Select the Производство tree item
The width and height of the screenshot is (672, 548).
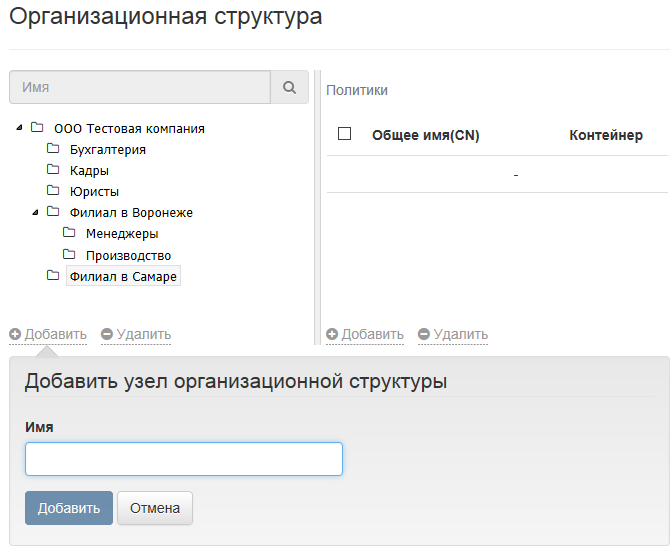[x=128, y=256]
